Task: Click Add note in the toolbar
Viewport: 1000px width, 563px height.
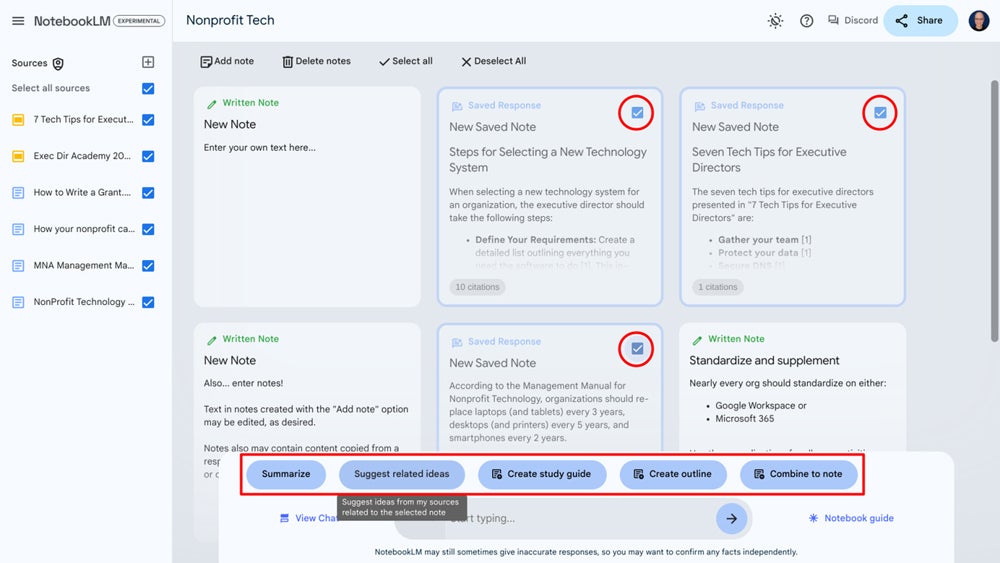Action: tap(227, 62)
